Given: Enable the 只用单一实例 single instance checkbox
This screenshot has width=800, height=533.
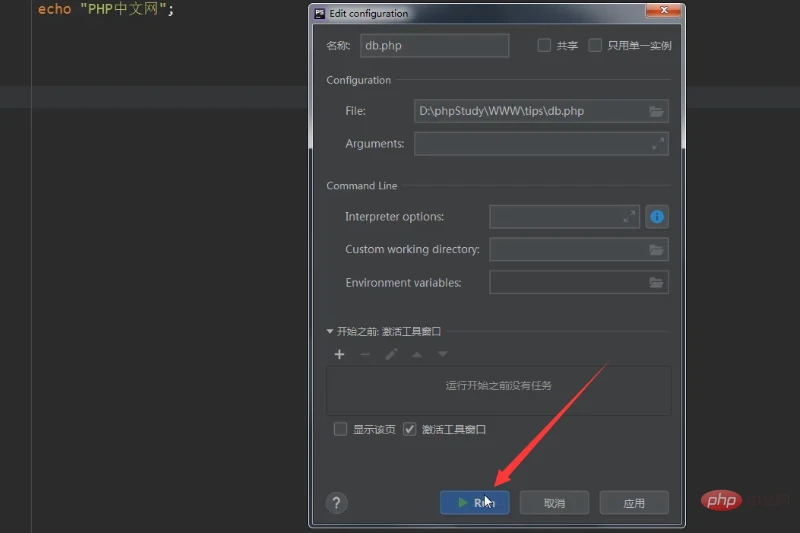Looking at the screenshot, I should pos(595,45).
